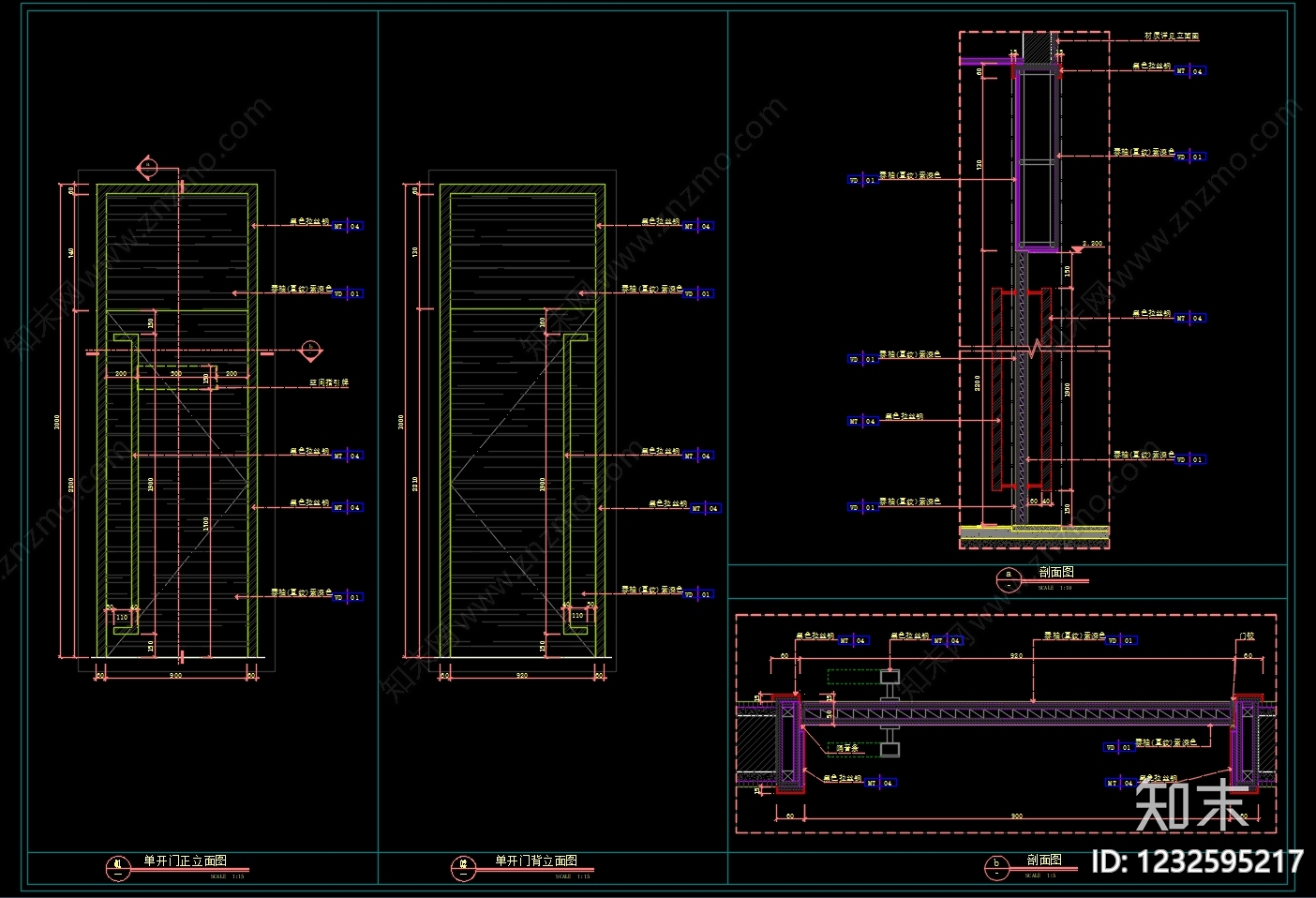1316x898 pixels.
Task: Select the 门铰 annotation in plan section
Action: [x=1247, y=636]
